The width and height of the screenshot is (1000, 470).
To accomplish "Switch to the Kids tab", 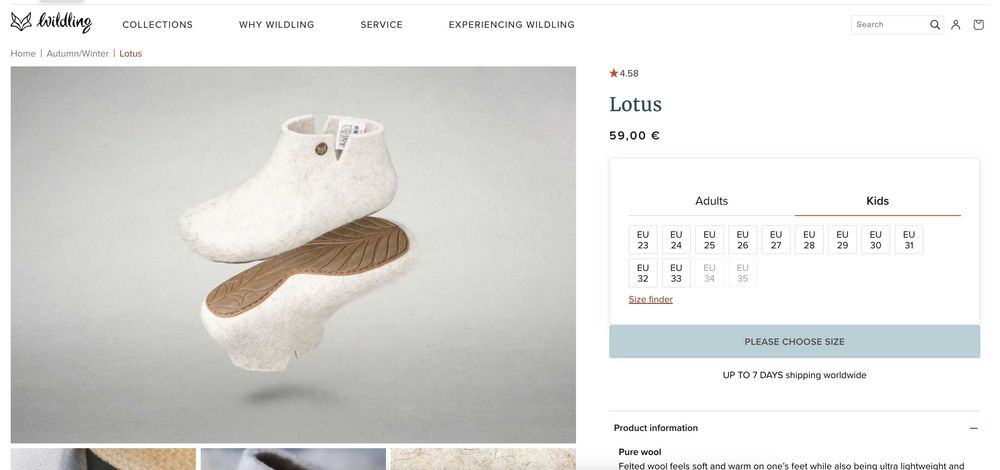I will [x=877, y=201].
